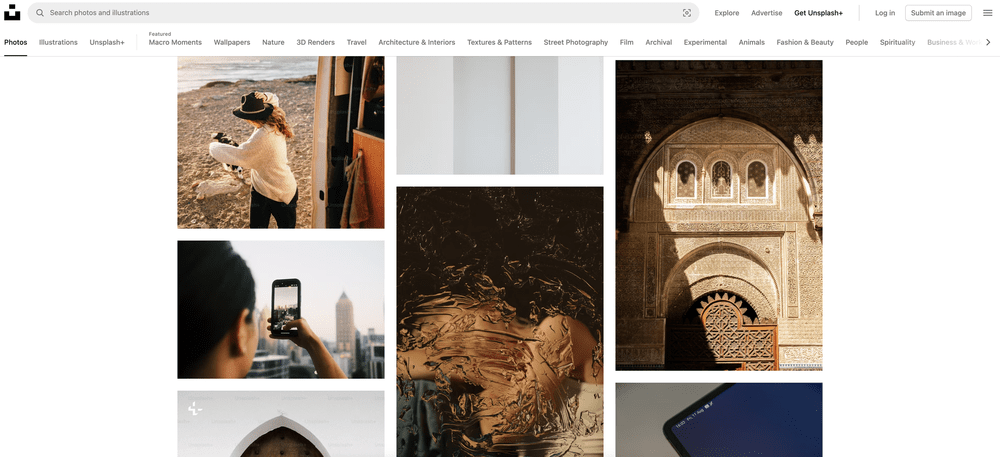This screenshot has width=1000, height=457.
Task: Open Architecture & Interiors category
Action: 416,43
